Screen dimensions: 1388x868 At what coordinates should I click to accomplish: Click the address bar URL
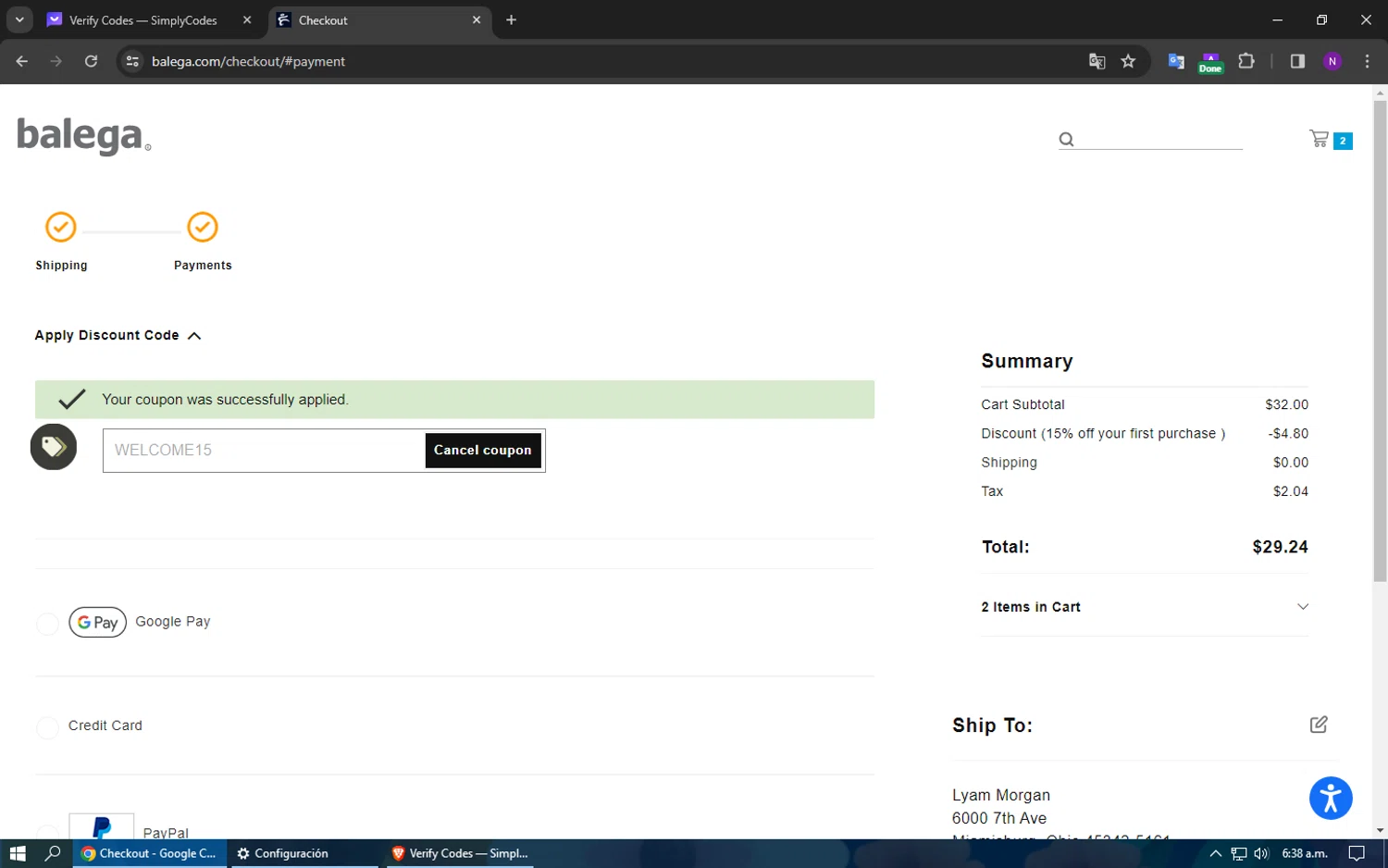[248, 61]
